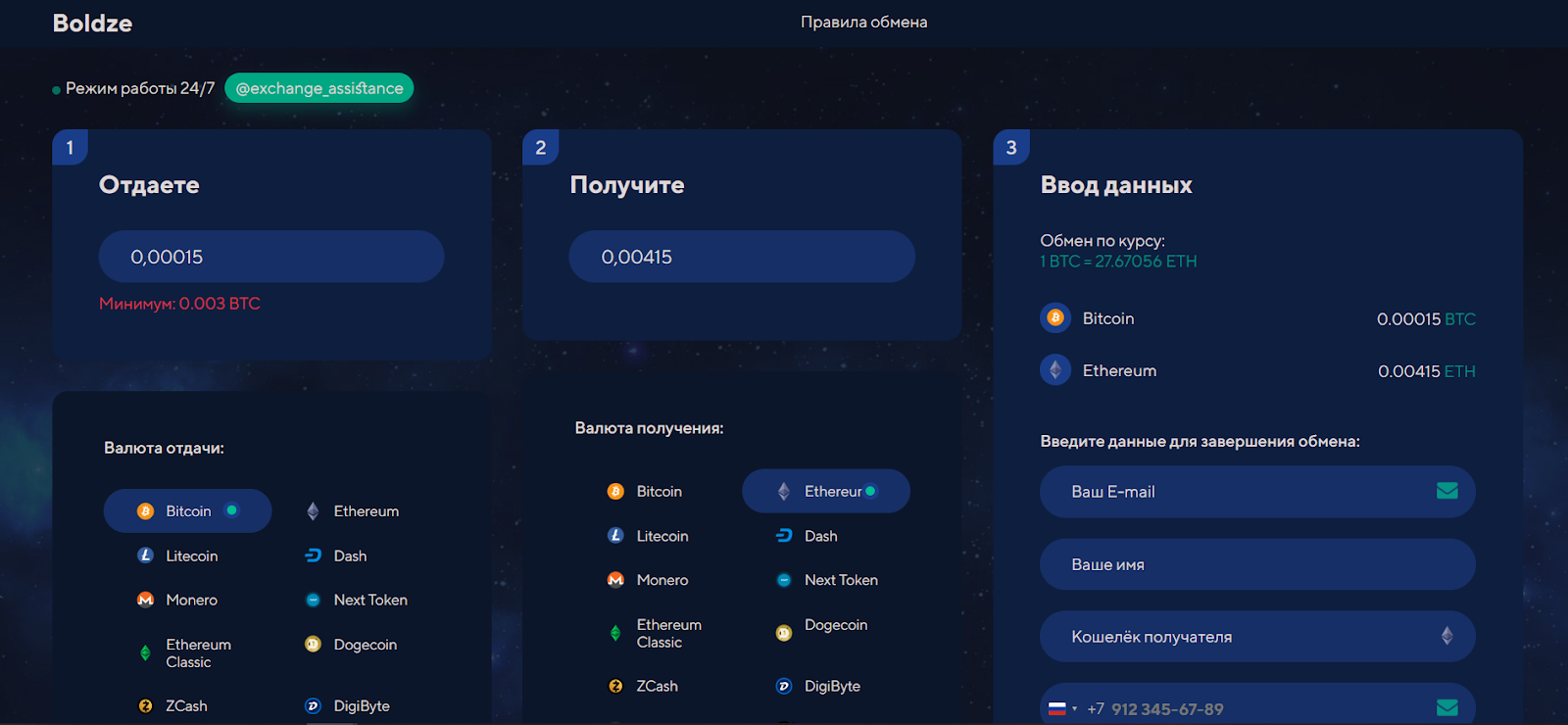Screen dimensions: 1568x725
Task: Select Next Token as currency to give
Action: click(x=357, y=600)
